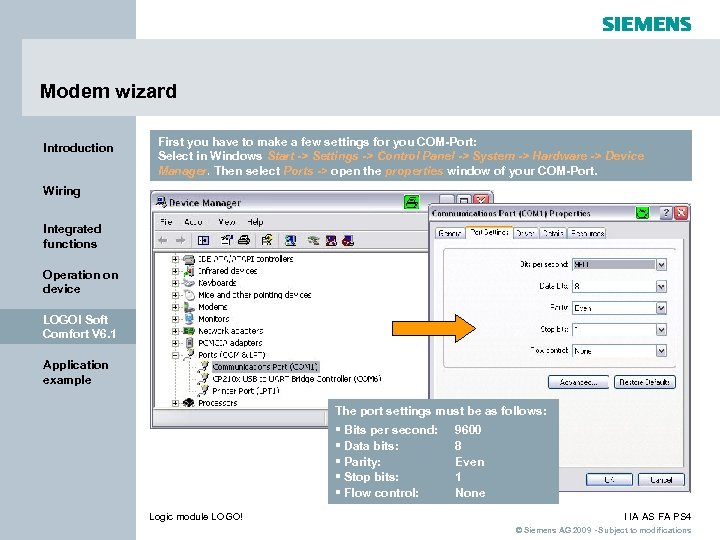
Task: Click the Help icon in Device Manager toolbar
Action: tap(266, 240)
